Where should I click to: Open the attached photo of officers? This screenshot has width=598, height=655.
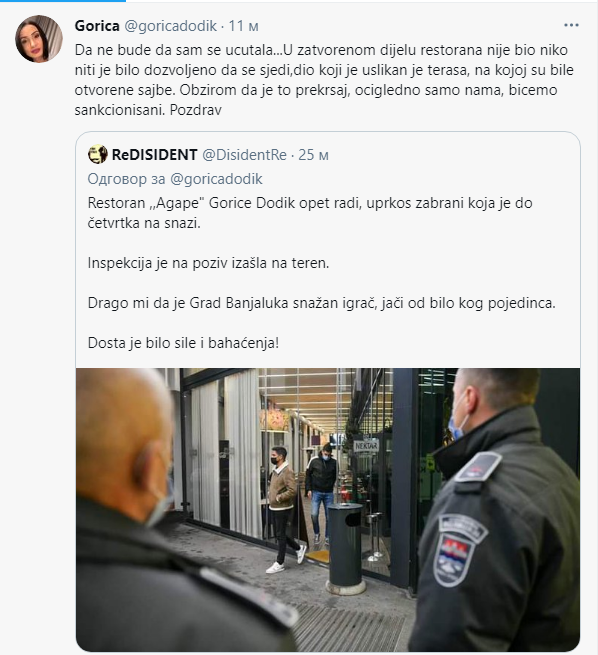coord(328,509)
